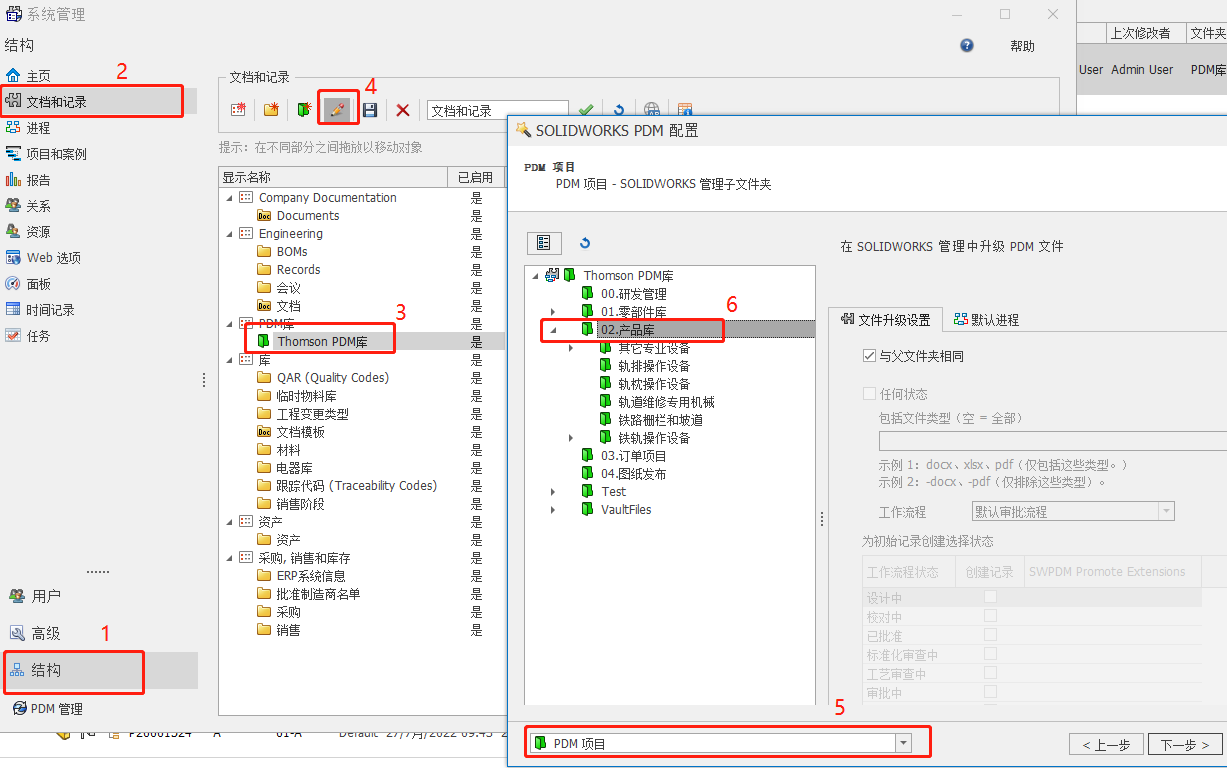Select the Thomson PDM库 entry in list

coord(322,342)
